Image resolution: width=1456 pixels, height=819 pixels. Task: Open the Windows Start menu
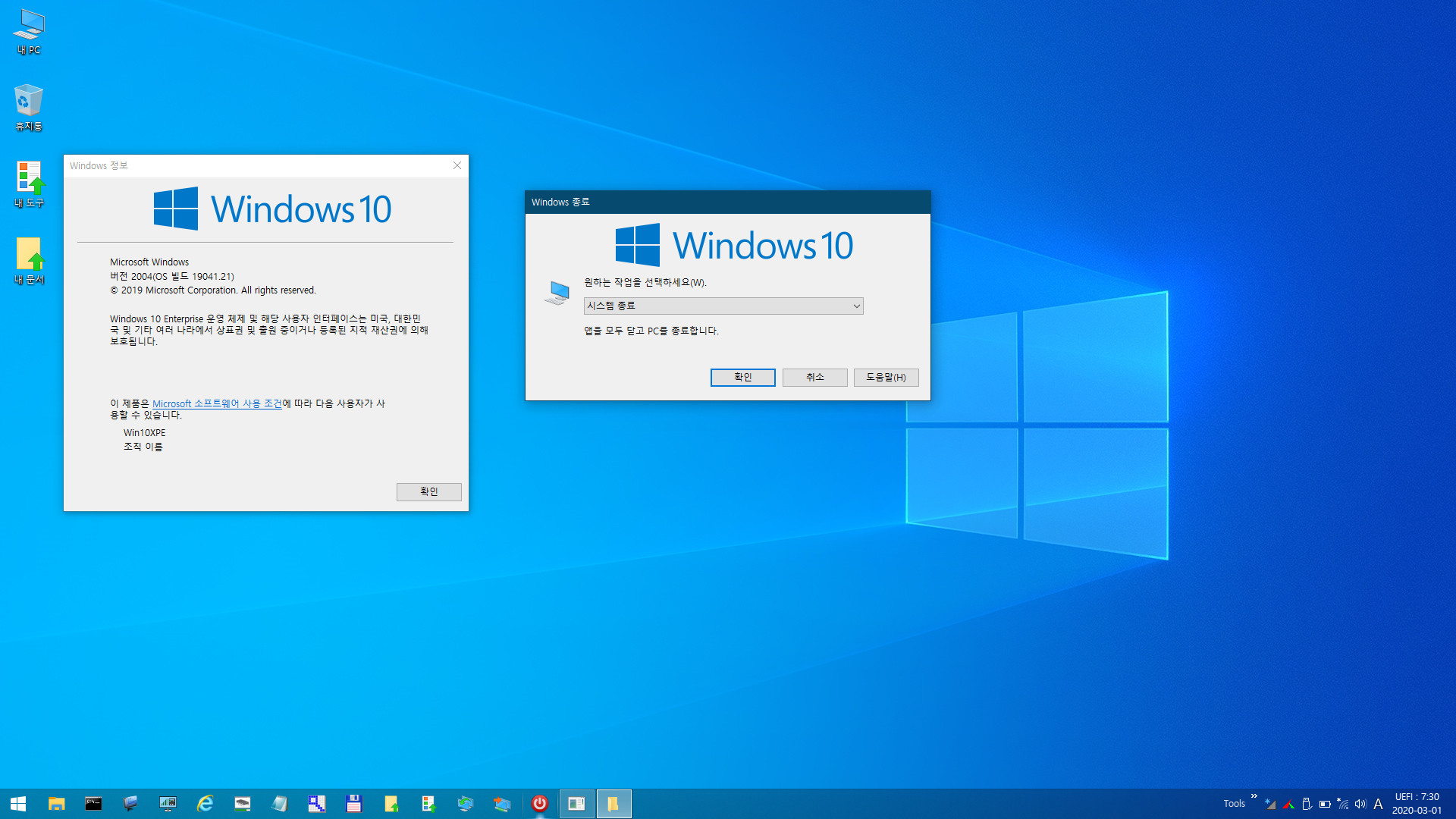18,804
